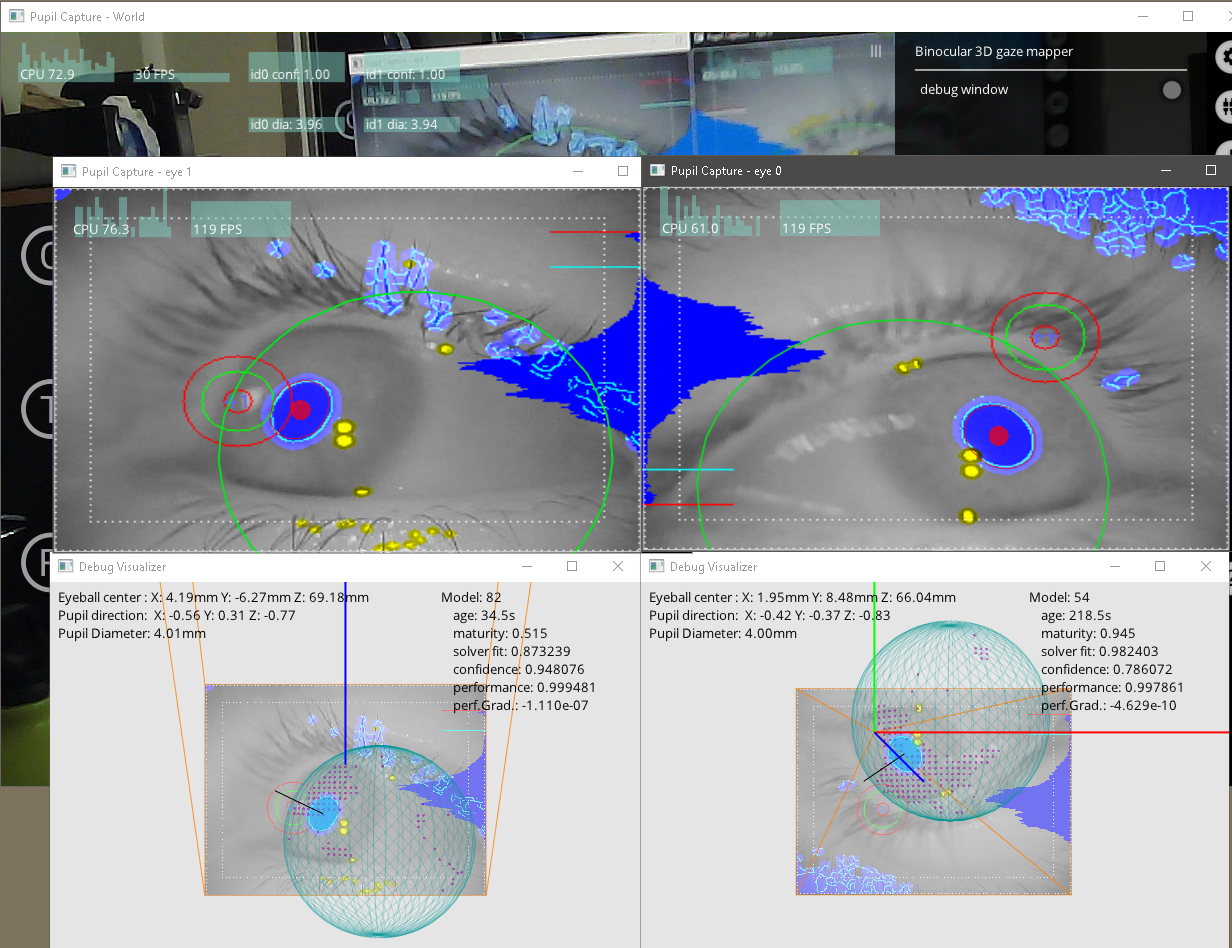The image size is (1232, 948).
Task: Click the Debug Visualizer title bar icon
Action: tap(66, 566)
